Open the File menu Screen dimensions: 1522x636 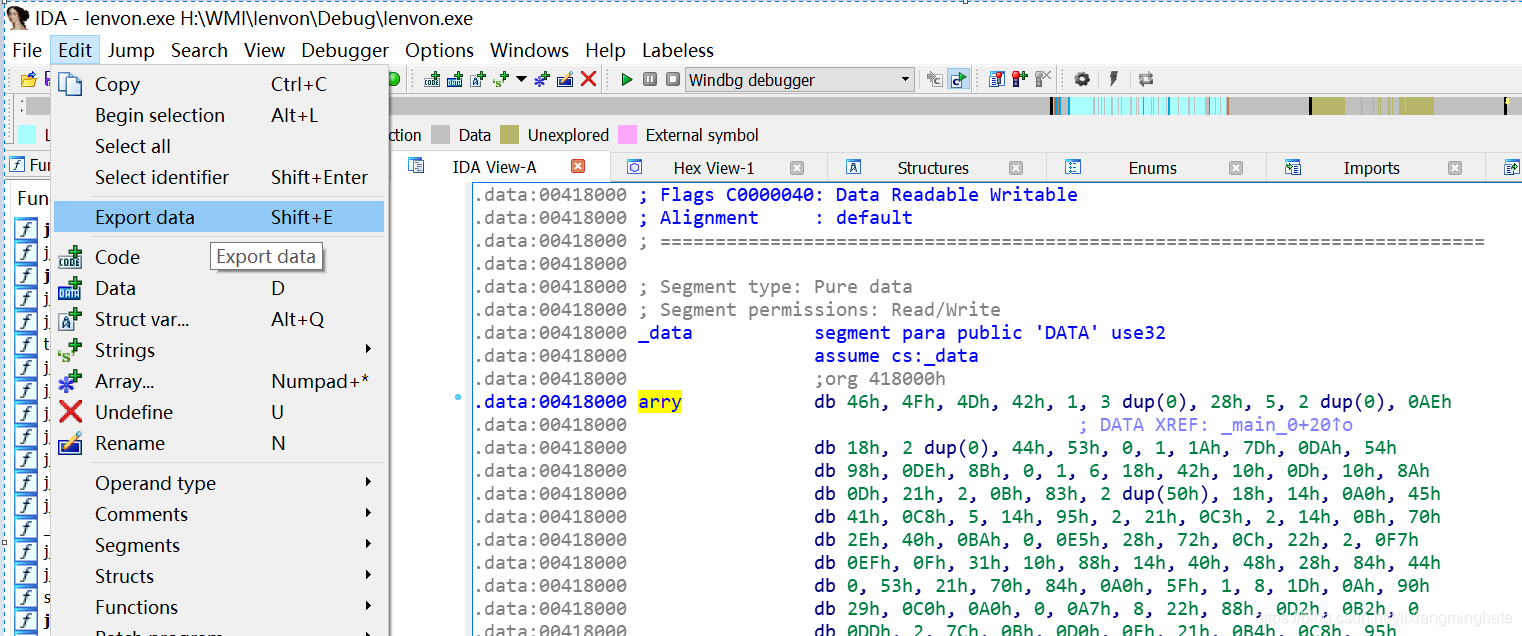[x=27, y=50]
